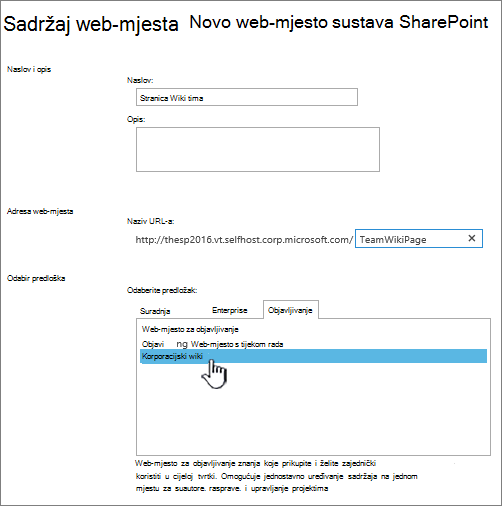Click the Adresa web-mjesta section label
502x506 pixels.
coord(40,211)
